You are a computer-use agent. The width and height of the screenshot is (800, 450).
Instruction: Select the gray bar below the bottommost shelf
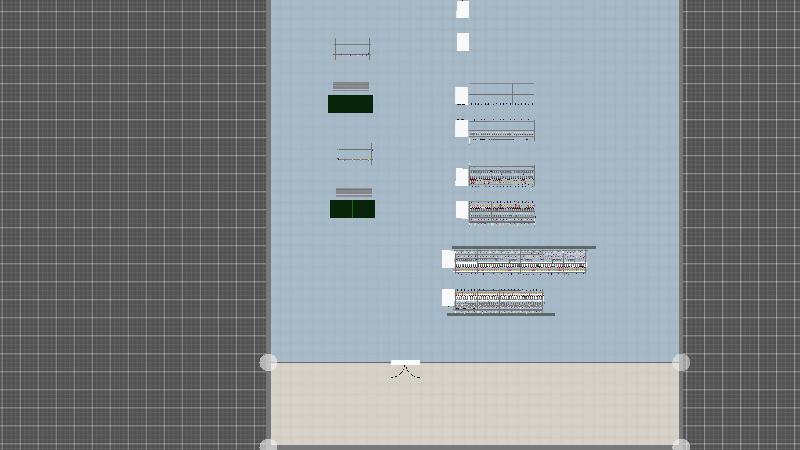[x=500, y=314]
